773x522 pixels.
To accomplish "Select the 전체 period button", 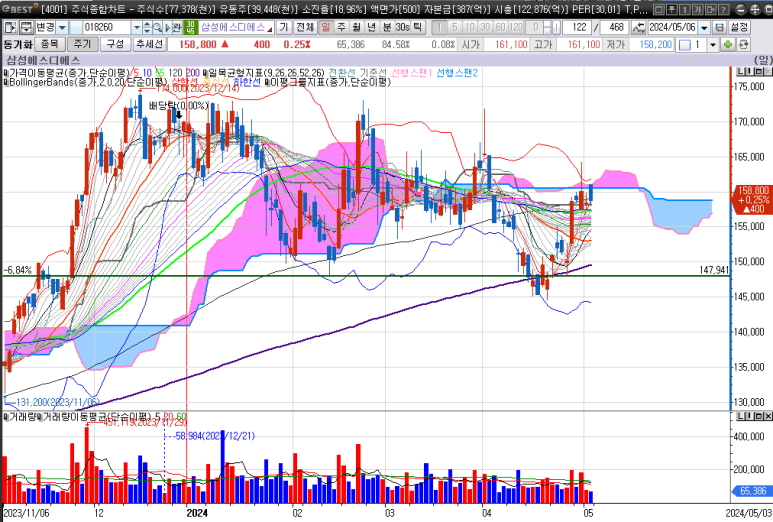I will [x=306, y=27].
